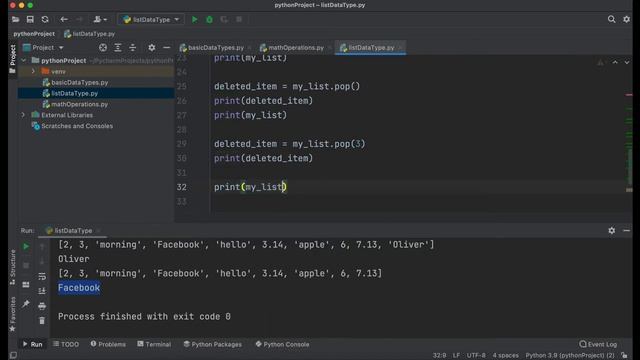Open Run panel settings gear
Viewport: 640px width, 360px height.
coord(611,231)
